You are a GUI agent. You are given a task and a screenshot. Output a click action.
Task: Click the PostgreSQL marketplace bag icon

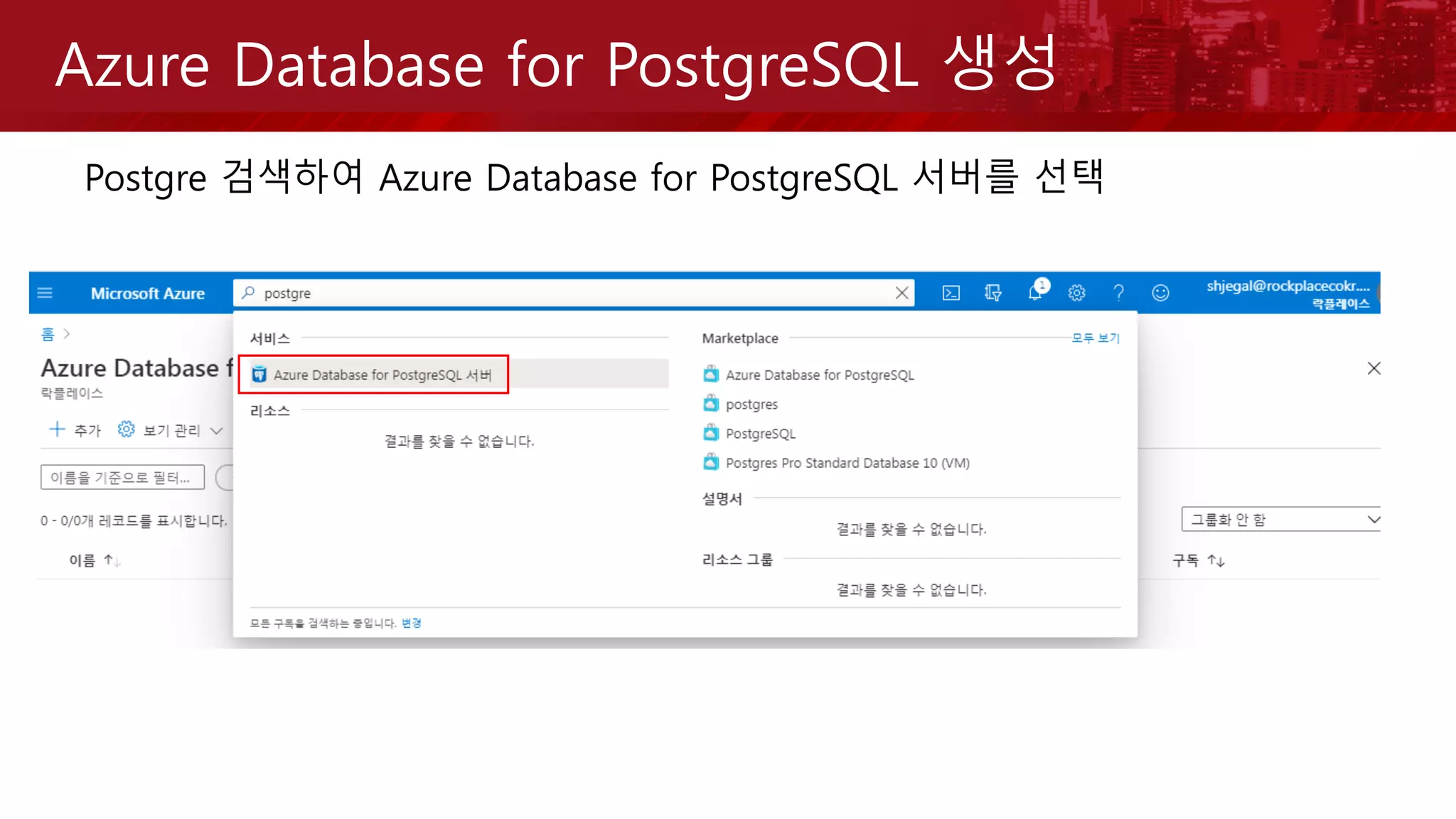click(x=711, y=433)
